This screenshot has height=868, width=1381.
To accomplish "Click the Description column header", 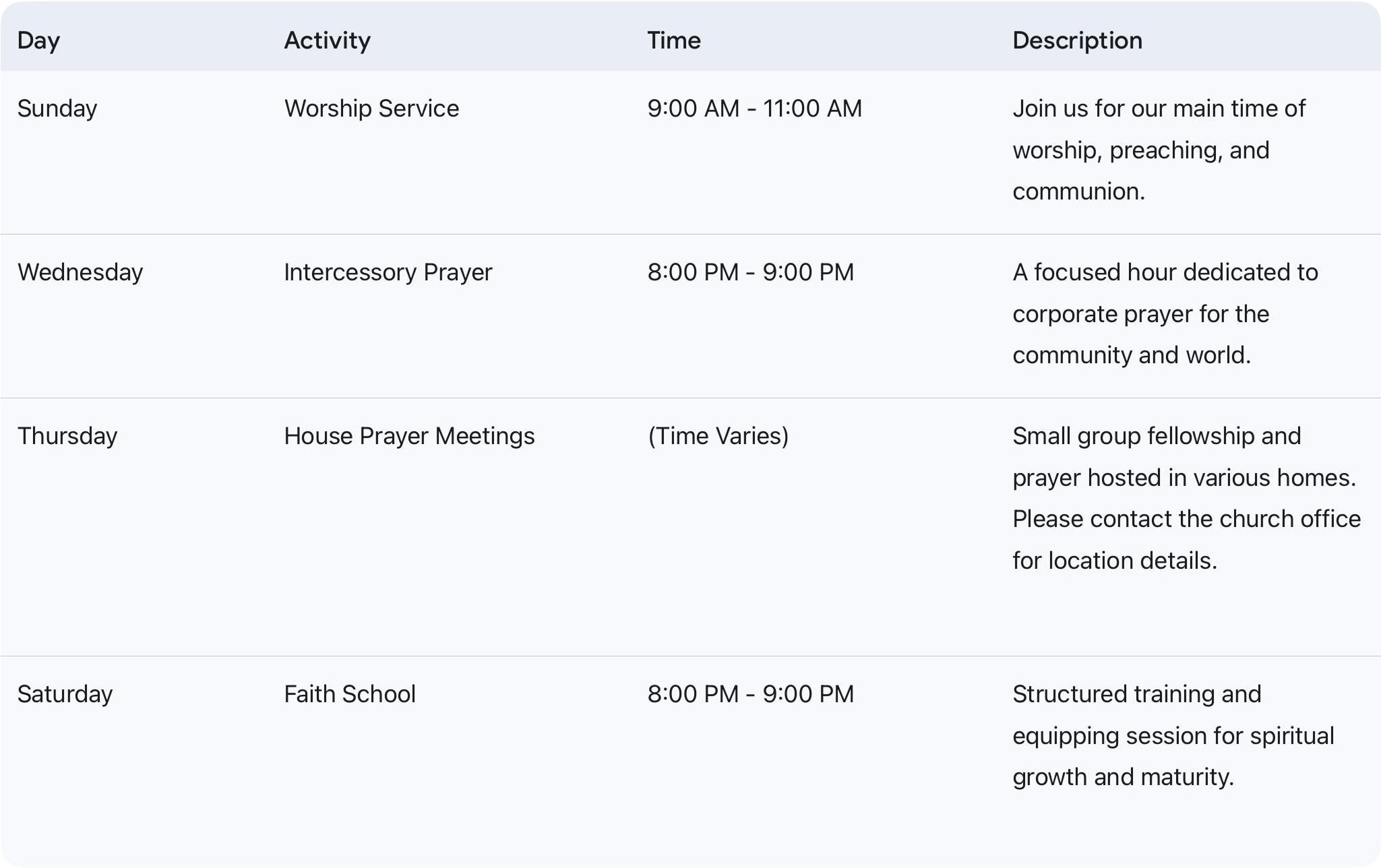I will [1077, 40].
